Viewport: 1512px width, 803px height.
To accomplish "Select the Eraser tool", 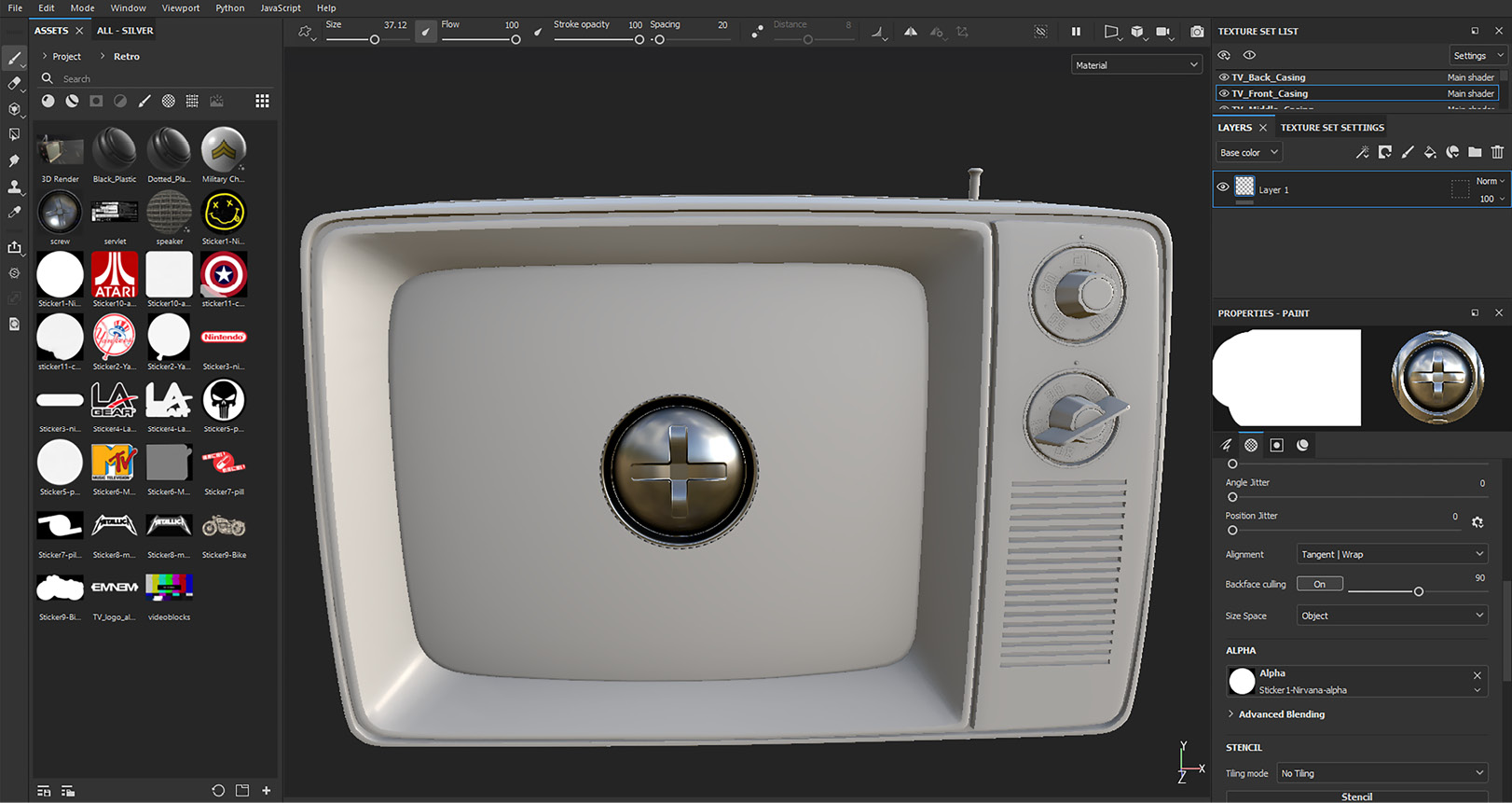I will tap(15, 83).
